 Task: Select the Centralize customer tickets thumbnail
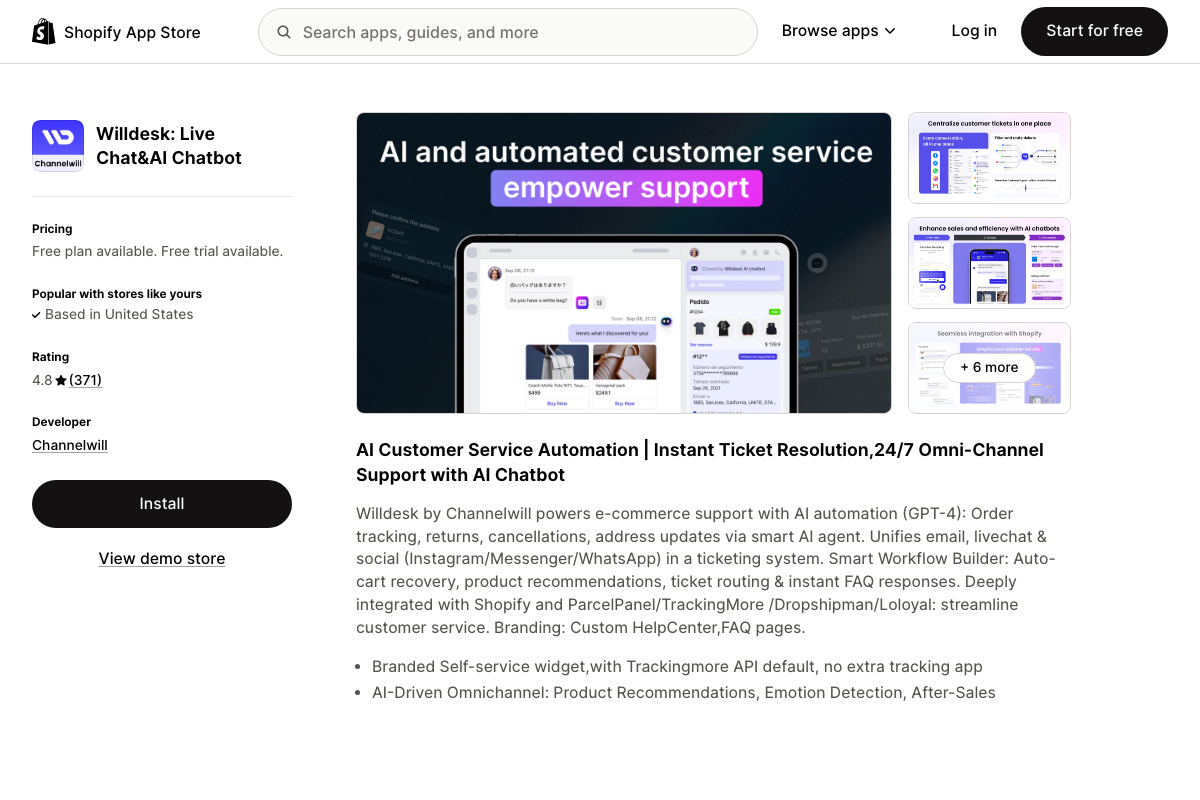click(989, 158)
